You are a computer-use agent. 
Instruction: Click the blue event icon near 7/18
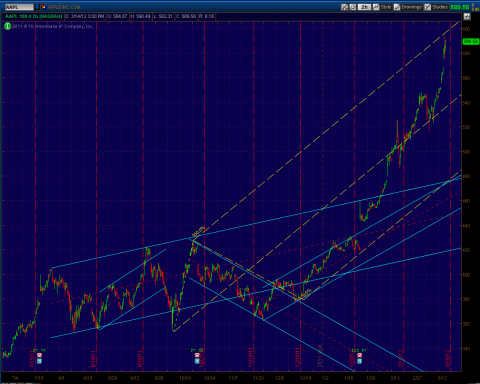click(39, 361)
